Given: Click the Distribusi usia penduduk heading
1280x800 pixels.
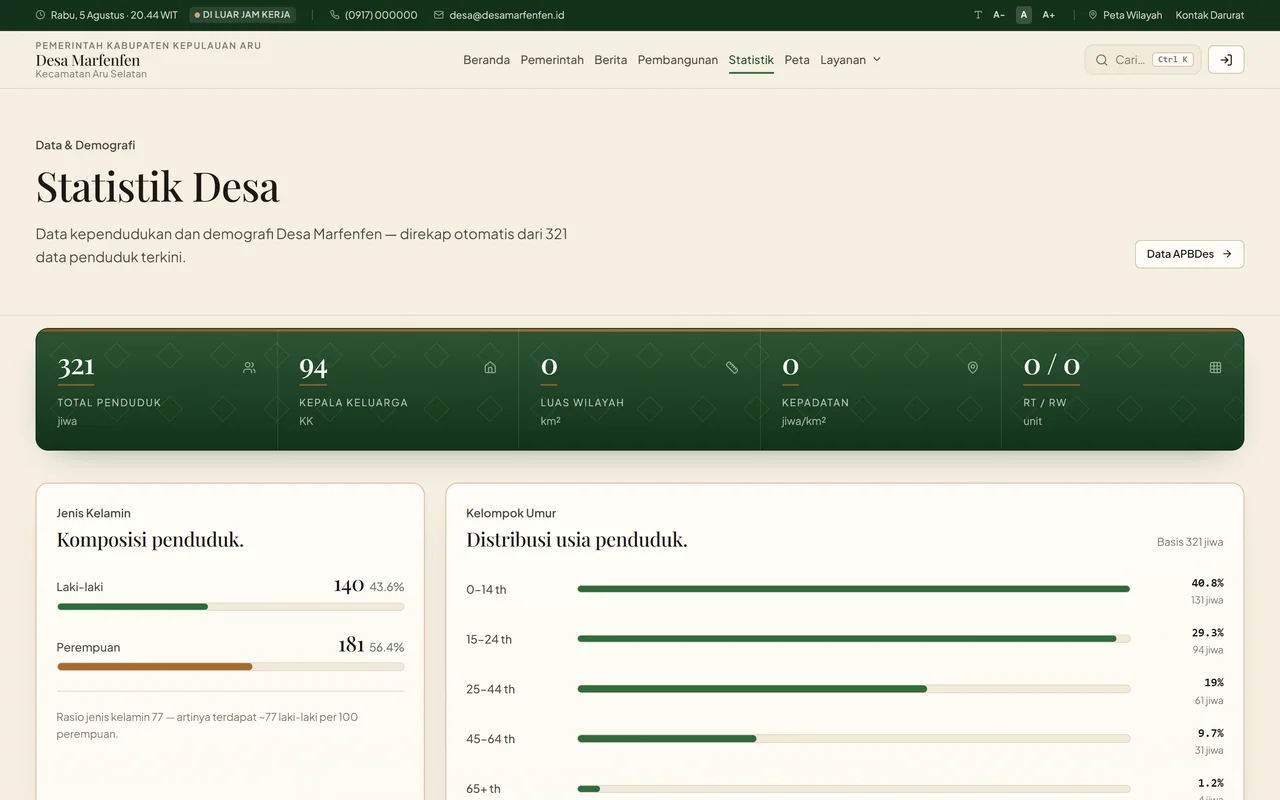Looking at the screenshot, I should [x=577, y=540].
